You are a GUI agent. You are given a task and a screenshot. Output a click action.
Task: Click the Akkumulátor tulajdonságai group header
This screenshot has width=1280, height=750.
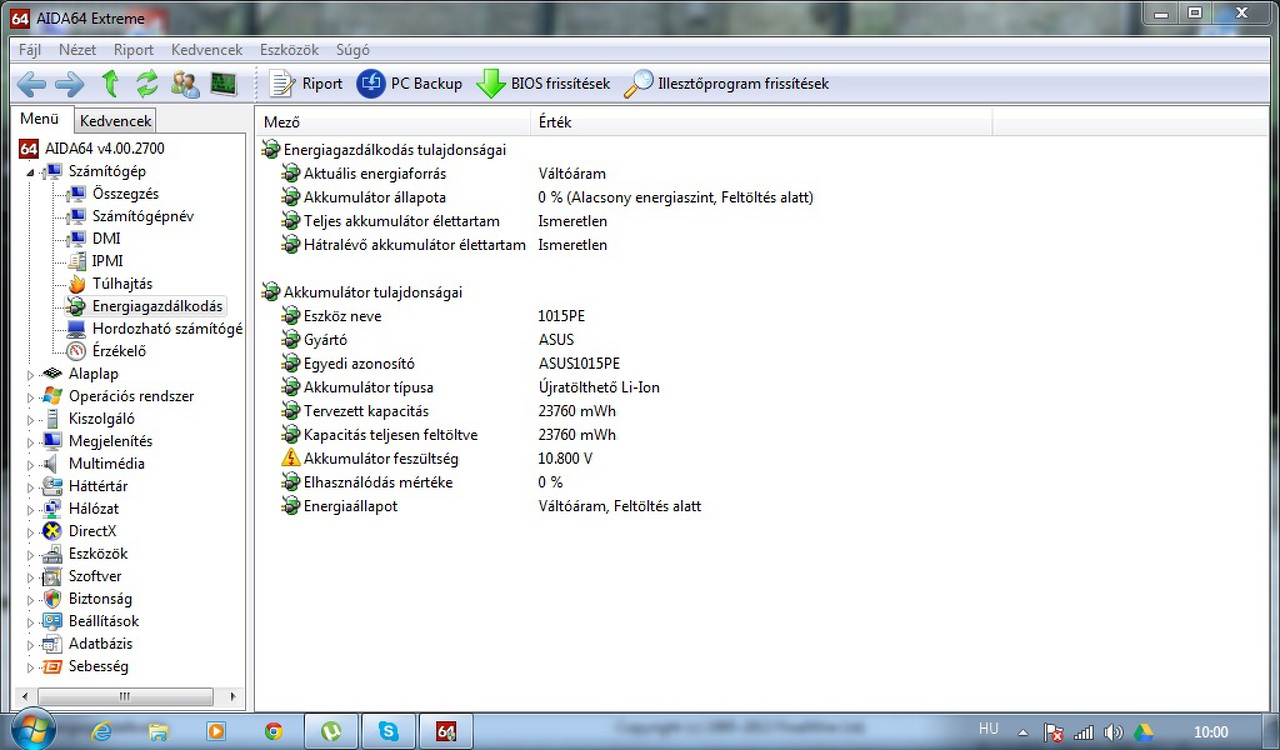pos(362,292)
